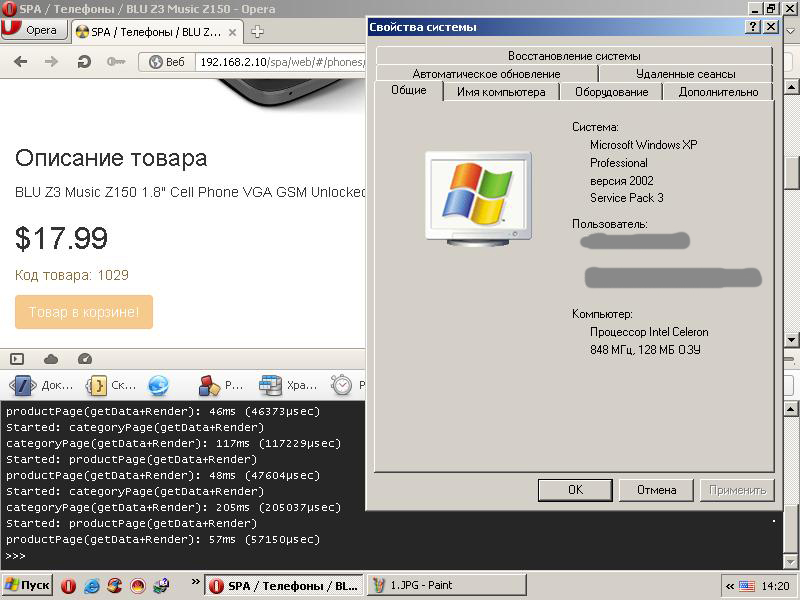Toggle the Opera side panel icon

coord(17,359)
